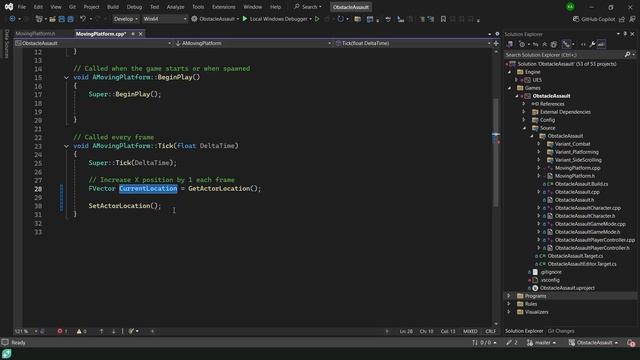Select the MovingPlatform.cpp file in Solution Explorer

click(577, 168)
